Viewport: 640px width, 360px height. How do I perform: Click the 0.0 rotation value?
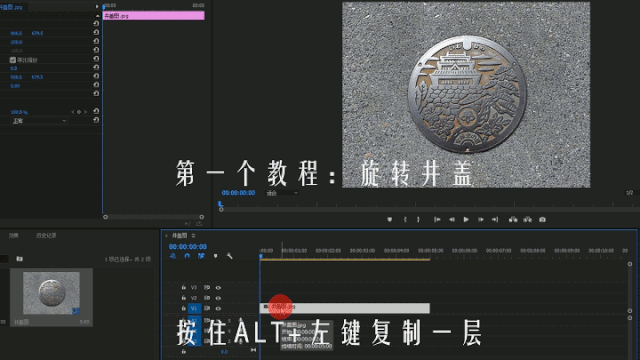14,69
